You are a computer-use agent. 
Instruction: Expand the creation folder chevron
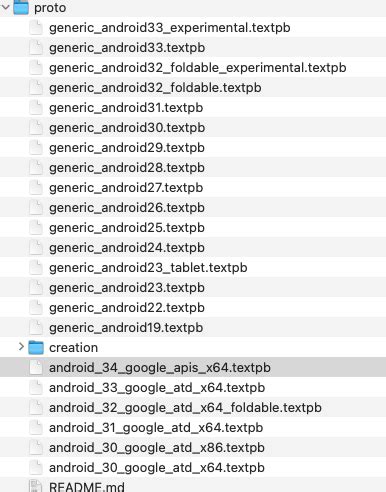click(21, 347)
